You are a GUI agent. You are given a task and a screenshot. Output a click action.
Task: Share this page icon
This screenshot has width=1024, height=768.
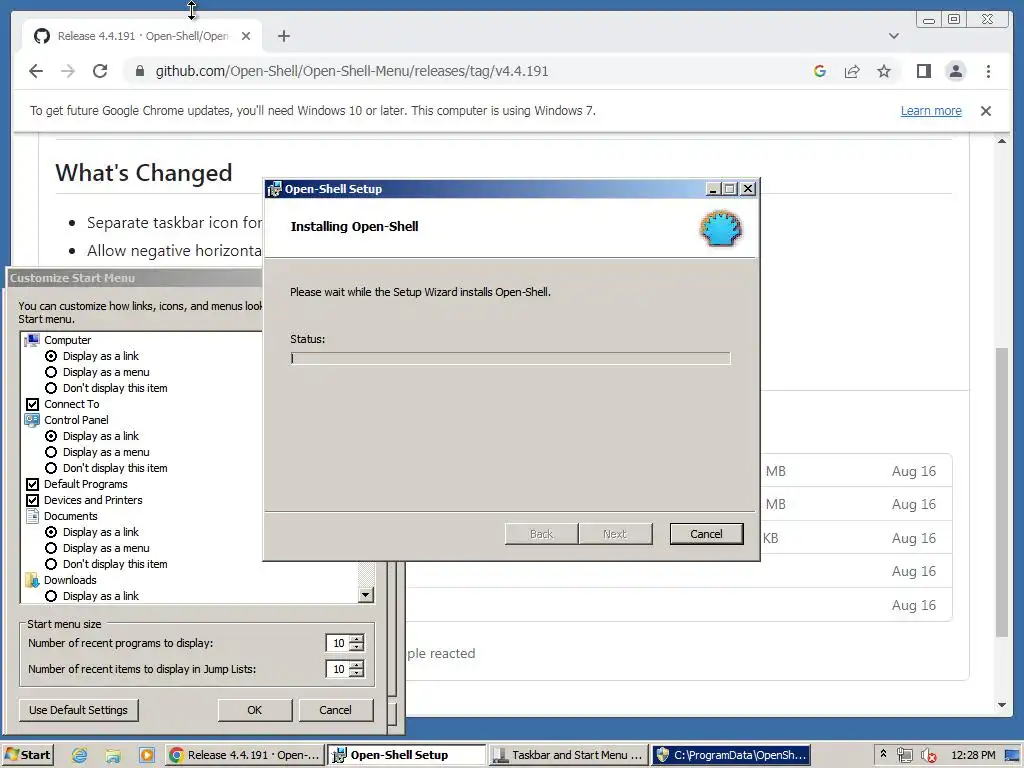click(852, 71)
